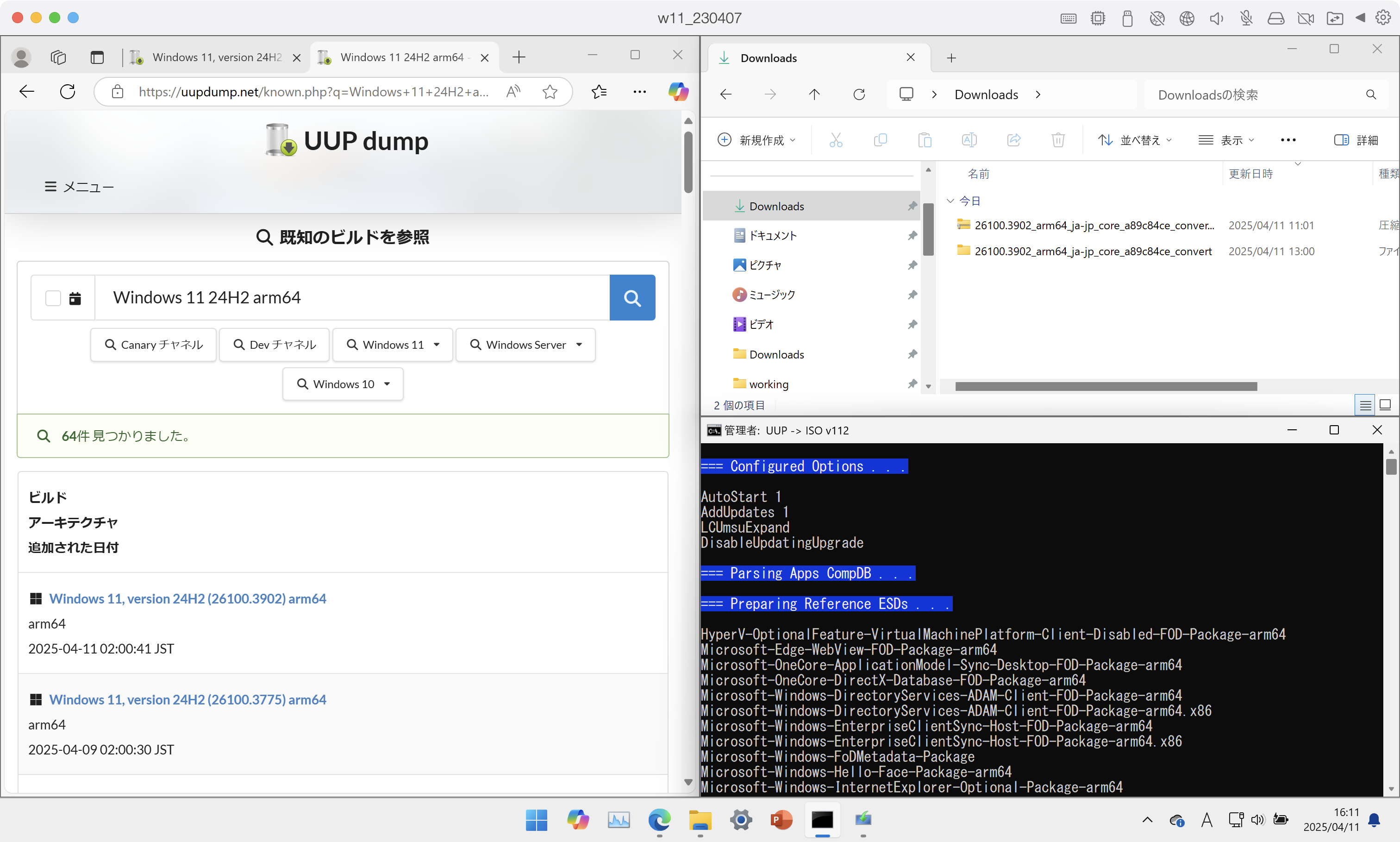Screen dimensions: 1400x842
Task: Open Windows Start button
Action: coord(537,819)
